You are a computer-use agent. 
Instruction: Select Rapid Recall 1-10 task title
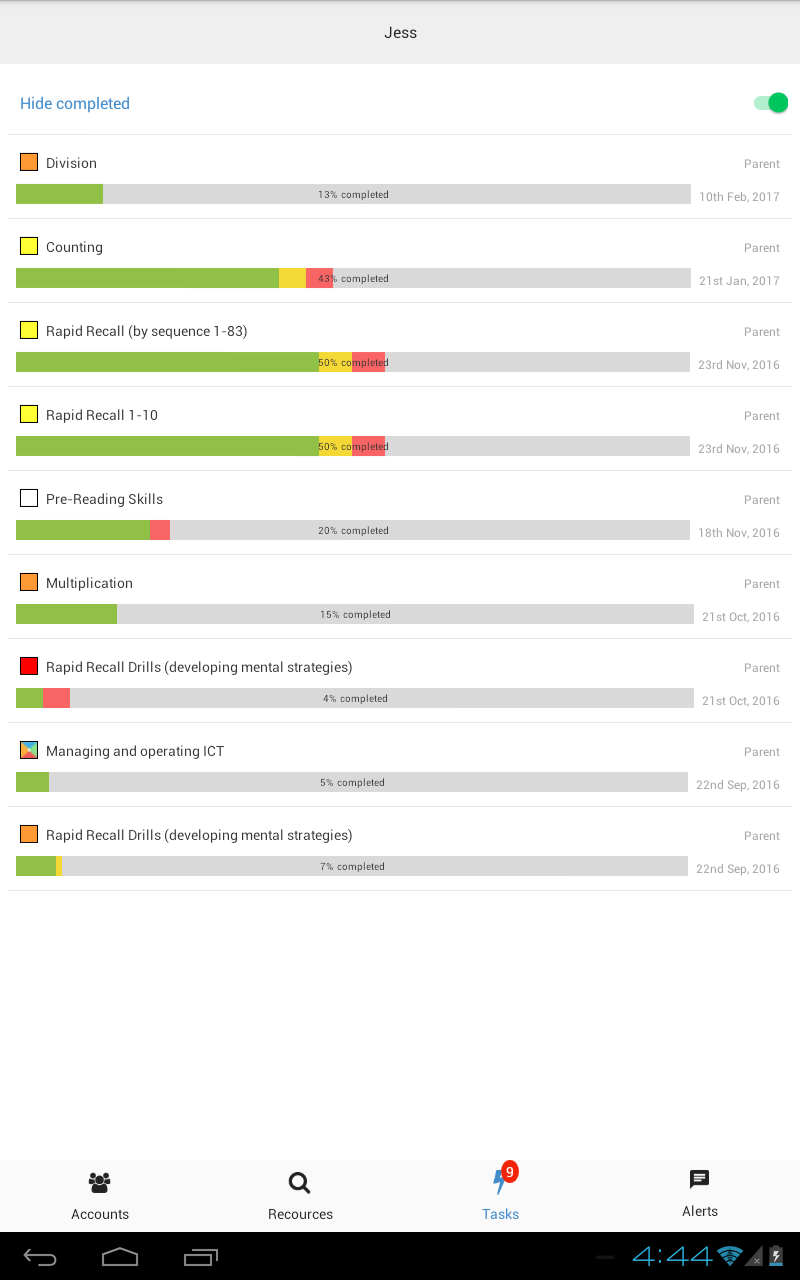[102, 415]
